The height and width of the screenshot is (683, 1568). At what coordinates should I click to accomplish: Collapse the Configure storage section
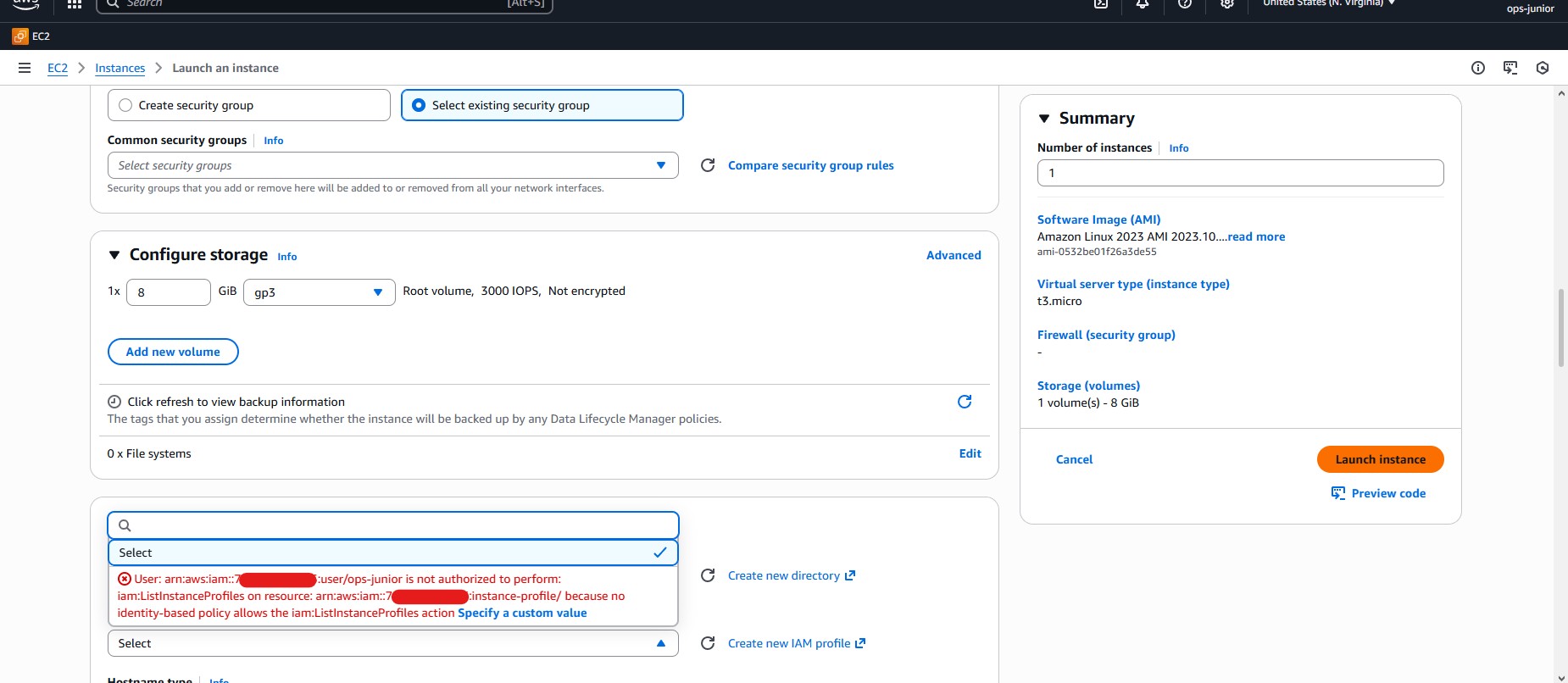coord(114,255)
